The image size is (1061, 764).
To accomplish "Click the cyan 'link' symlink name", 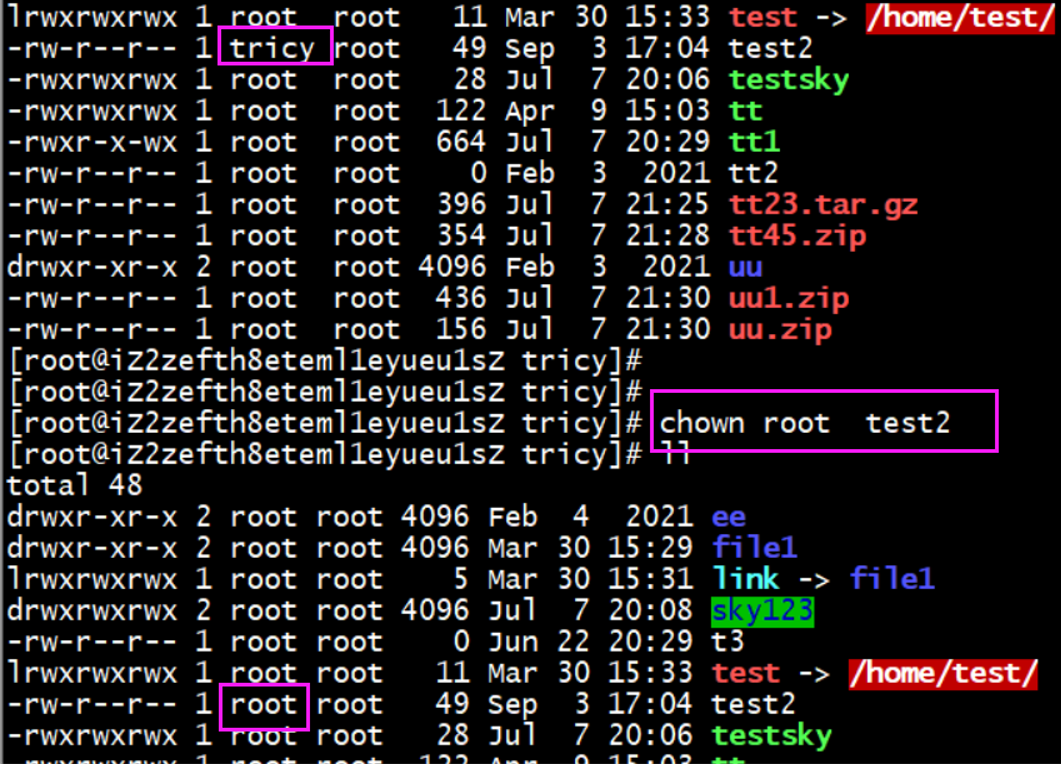I will coord(746,579).
